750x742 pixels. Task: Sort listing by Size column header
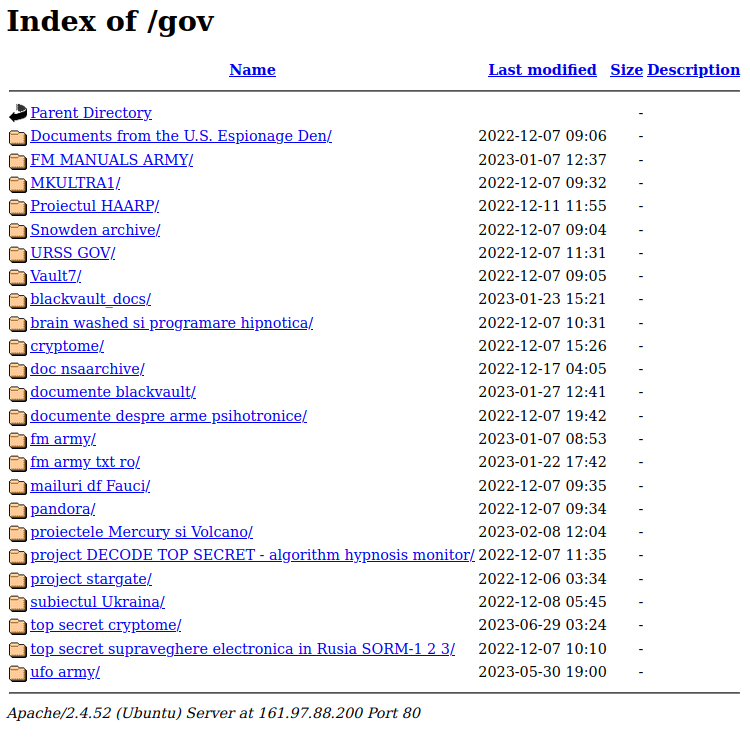pyautogui.click(x=627, y=70)
